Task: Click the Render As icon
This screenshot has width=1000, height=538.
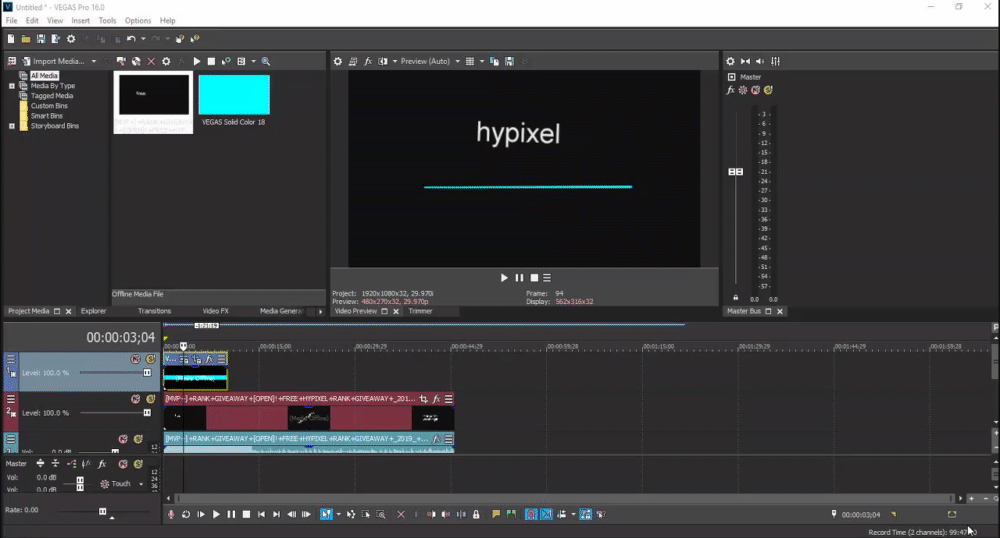Action: tap(55, 39)
